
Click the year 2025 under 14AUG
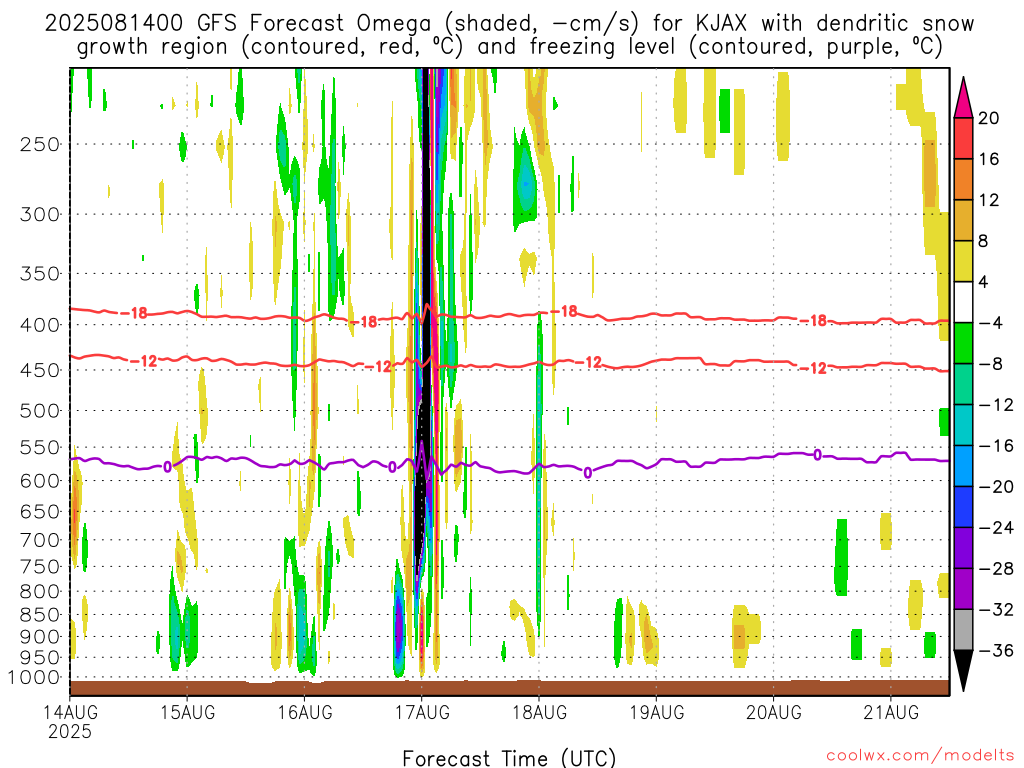pyautogui.click(x=70, y=732)
